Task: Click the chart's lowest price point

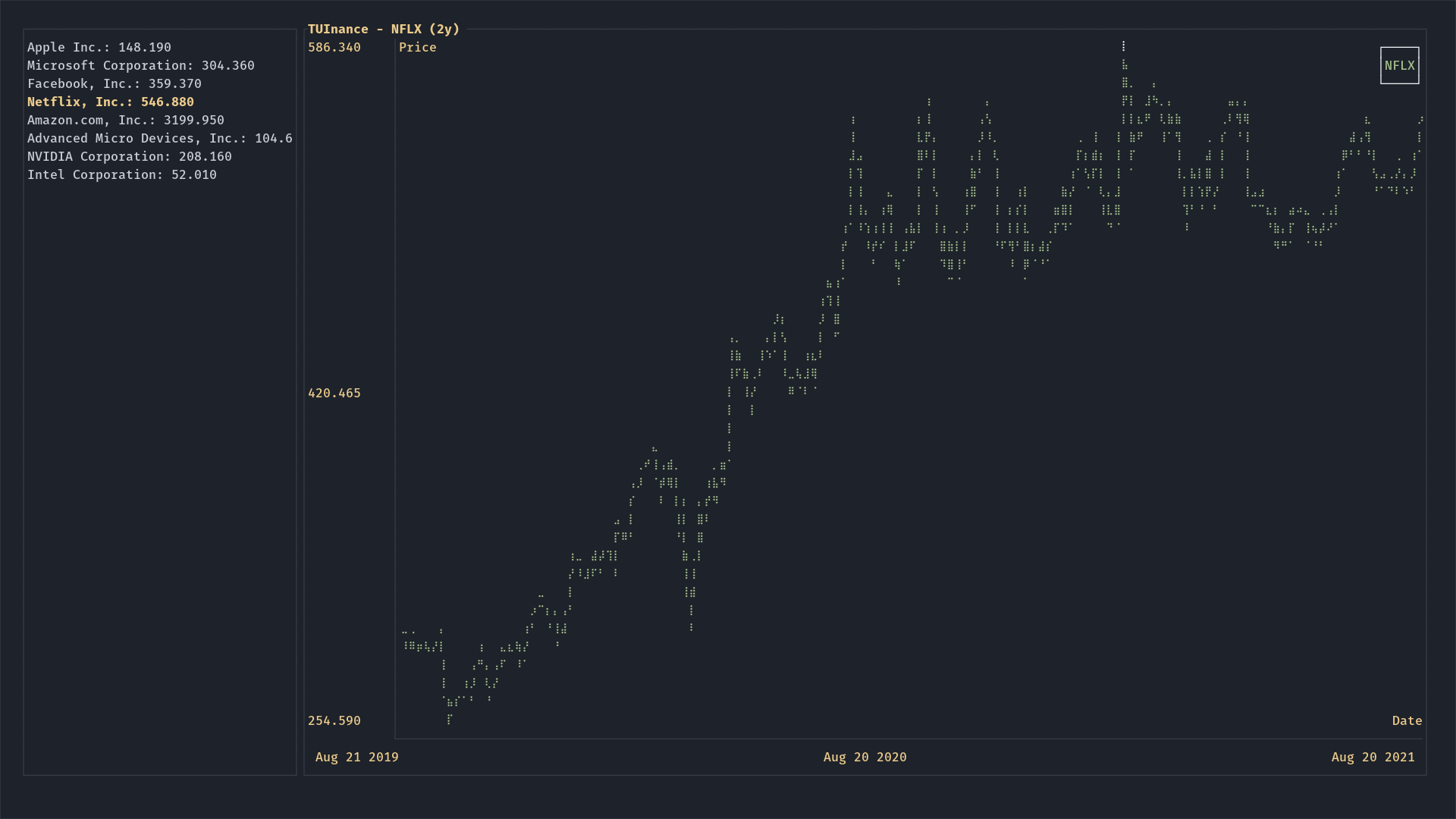Action: pyautogui.click(x=449, y=720)
